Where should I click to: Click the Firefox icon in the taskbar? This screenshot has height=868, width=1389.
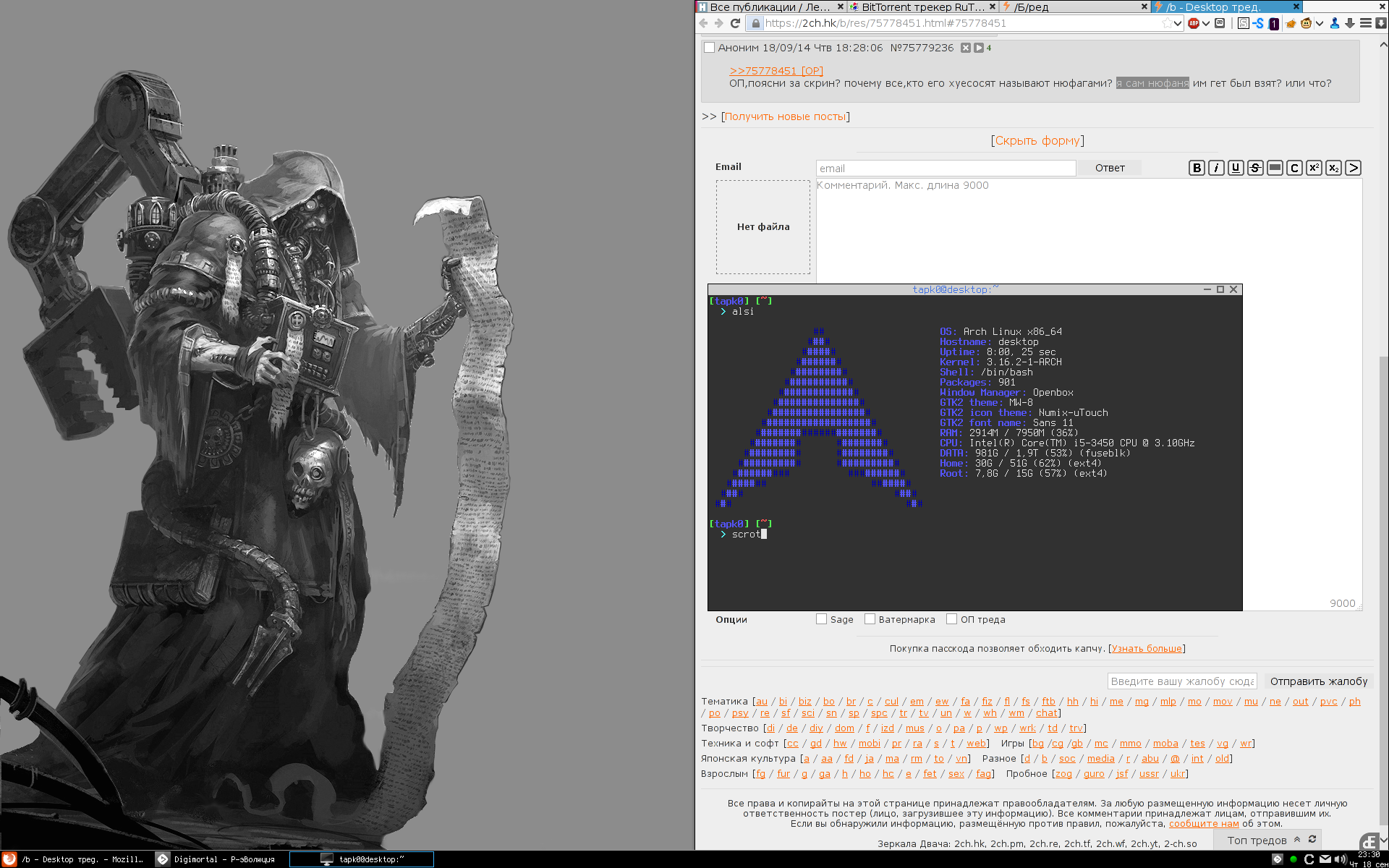tap(9, 859)
